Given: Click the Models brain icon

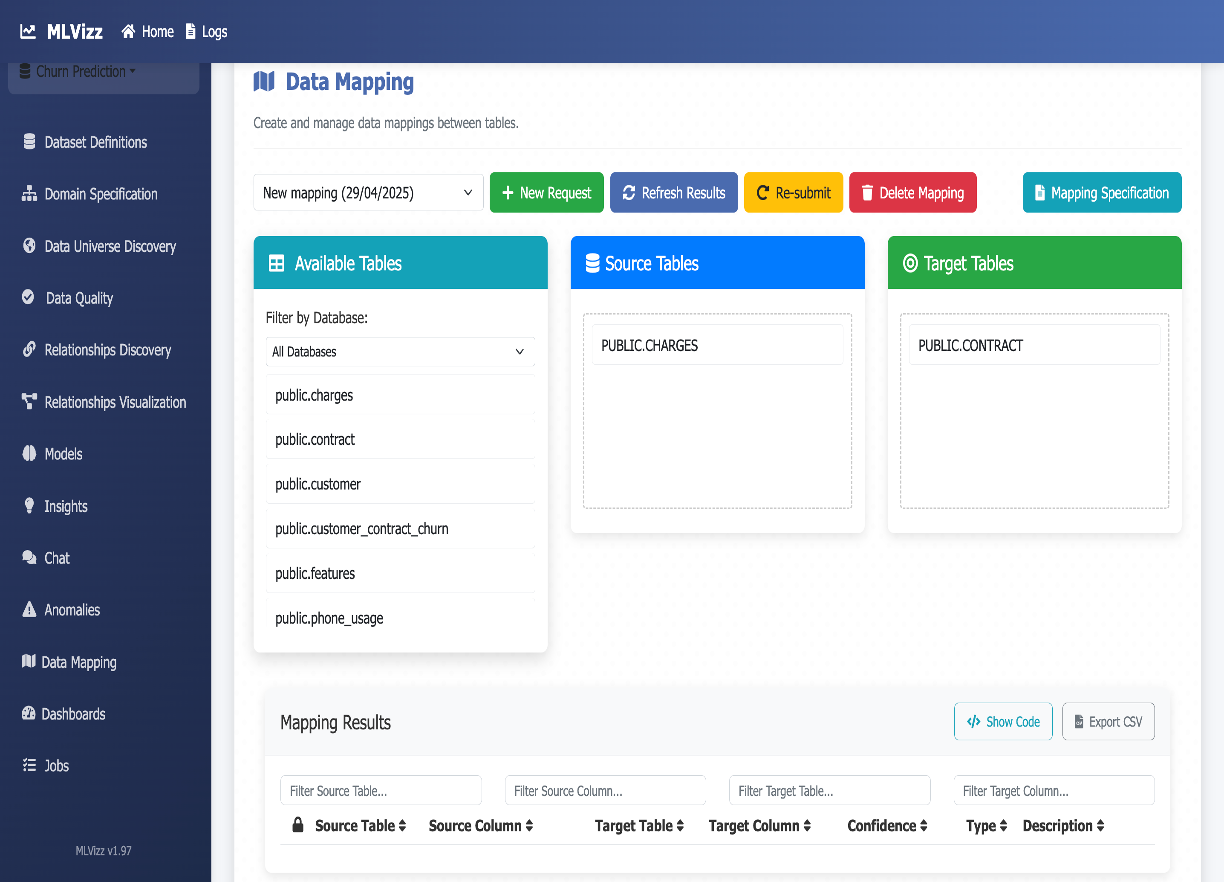Looking at the screenshot, I should [29, 454].
